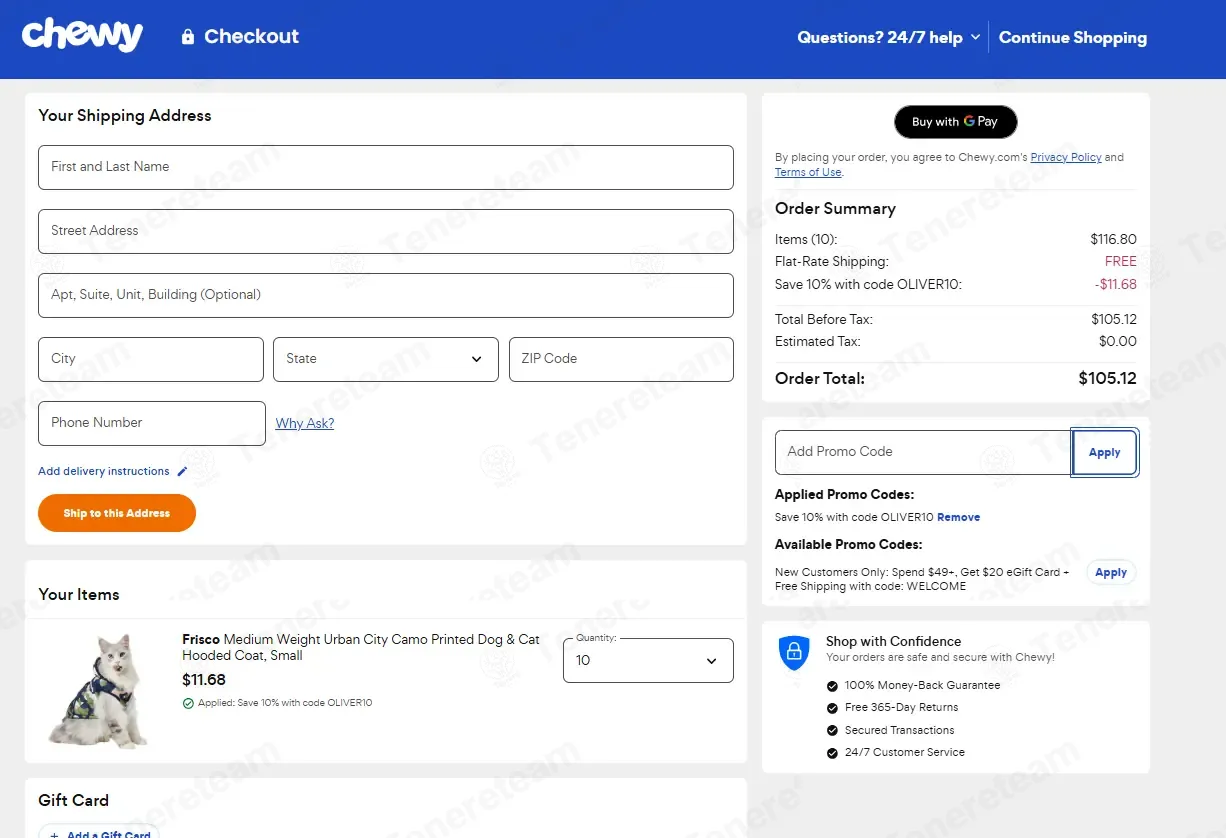Click the Checkout lock icon
Screen dimensions: 1226x838
pyautogui.click(x=187, y=37)
